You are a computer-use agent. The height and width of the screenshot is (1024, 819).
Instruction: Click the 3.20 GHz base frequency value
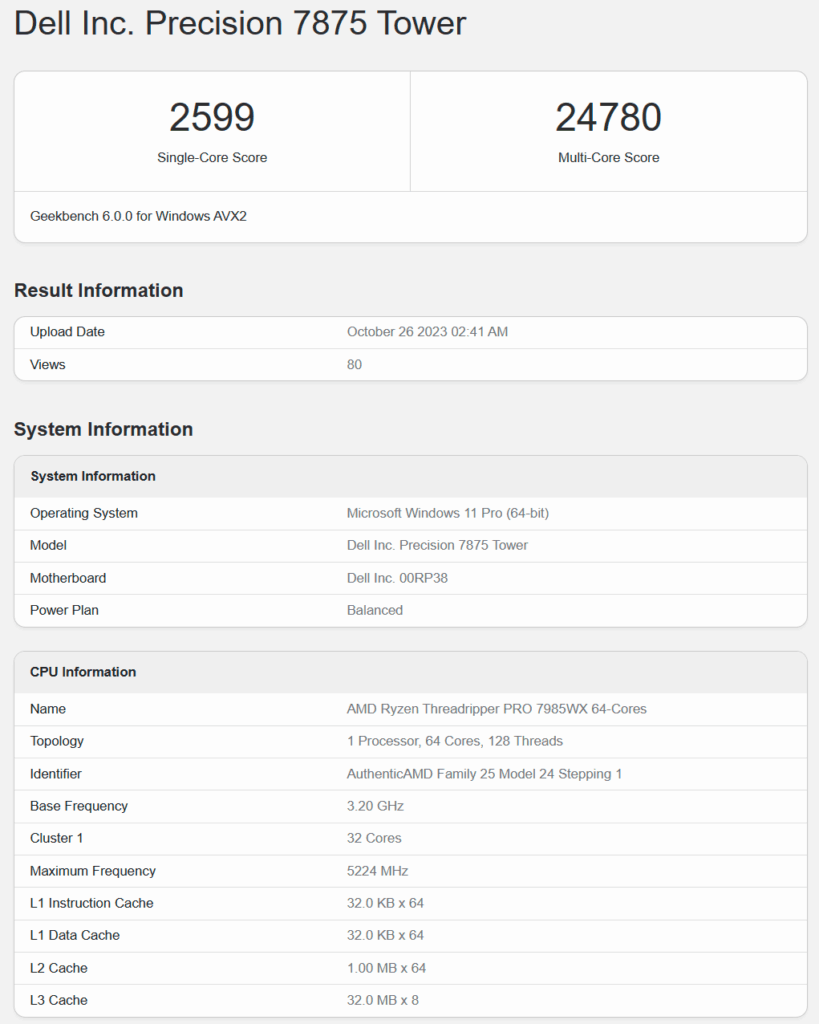375,806
